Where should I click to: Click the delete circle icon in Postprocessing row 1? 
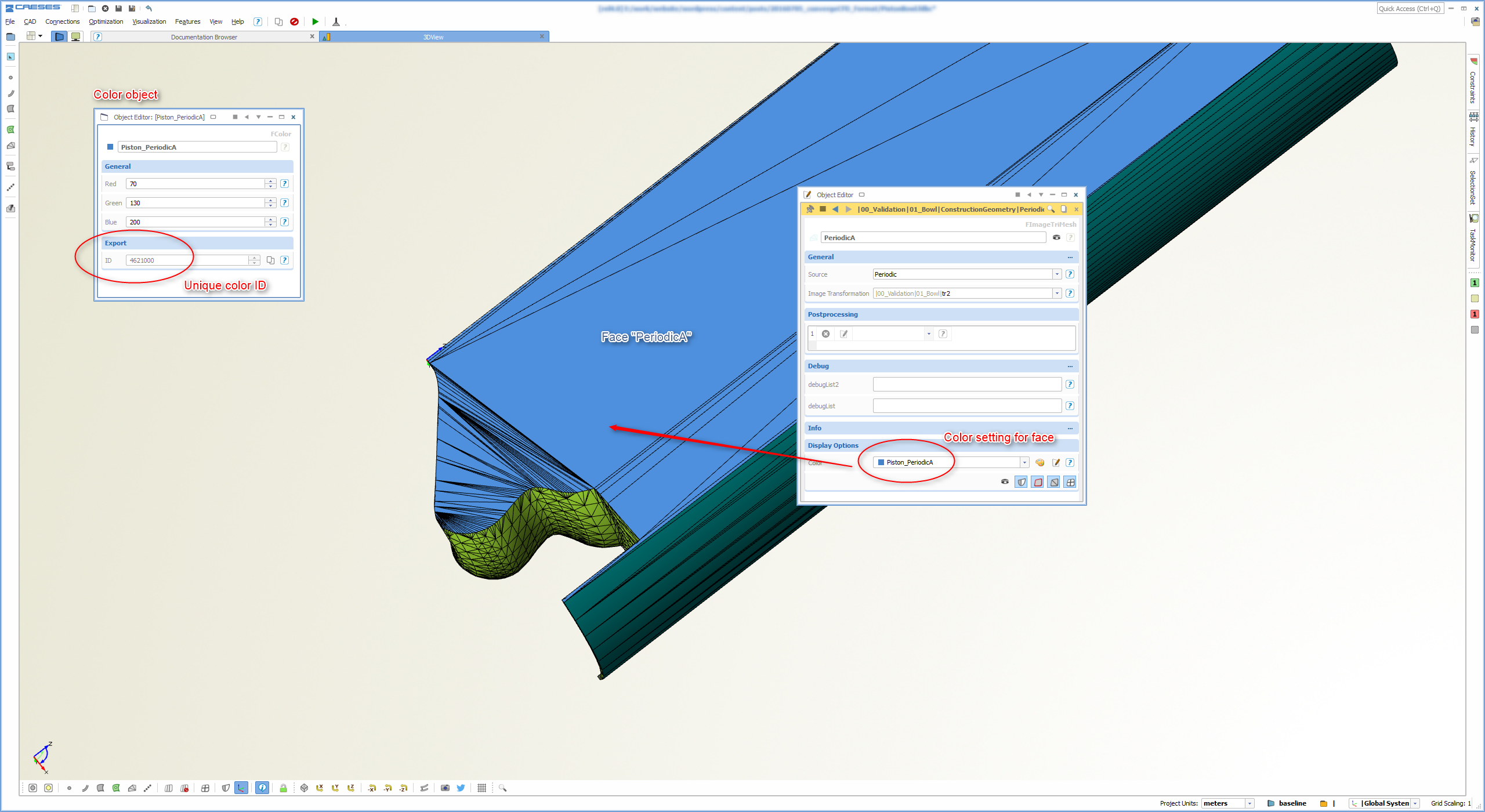[825, 333]
